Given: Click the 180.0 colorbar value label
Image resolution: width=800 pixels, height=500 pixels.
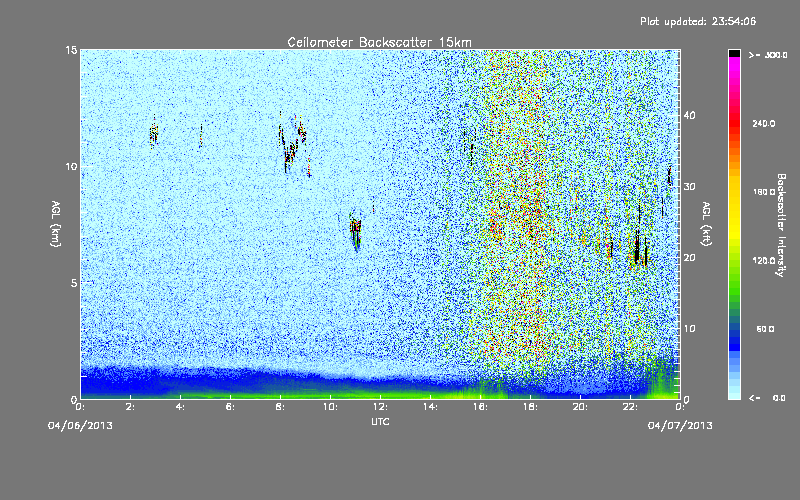Looking at the screenshot, I should (x=763, y=192).
